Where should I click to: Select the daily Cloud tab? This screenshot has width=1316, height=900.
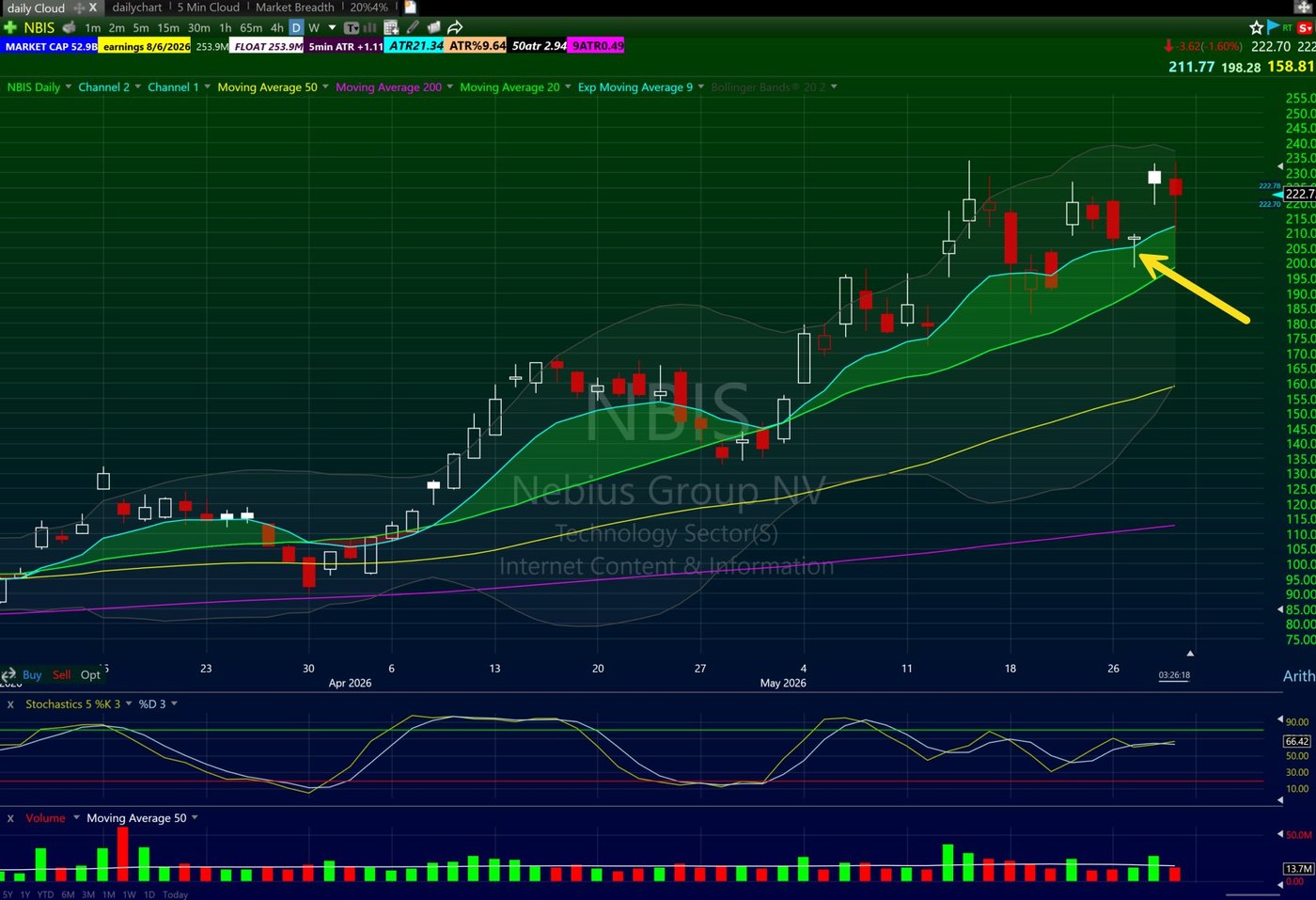pyautogui.click(x=36, y=8)
